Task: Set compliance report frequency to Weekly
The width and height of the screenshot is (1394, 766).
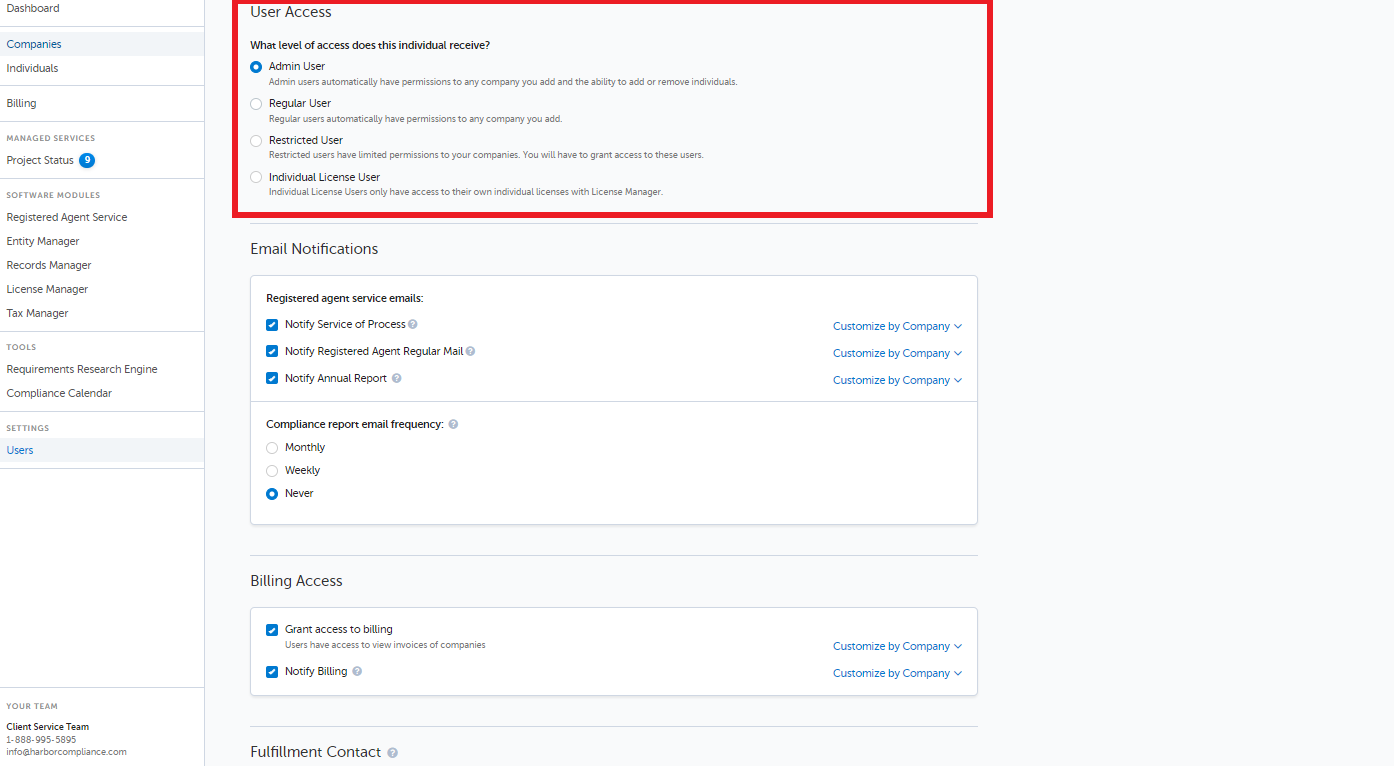Action: (272, 471)
